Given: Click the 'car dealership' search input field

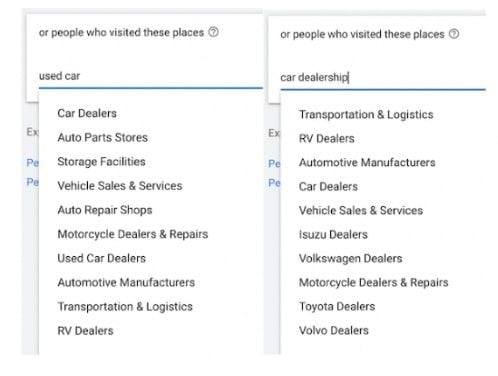Looking at the screenshot, I should coord(383,77).
